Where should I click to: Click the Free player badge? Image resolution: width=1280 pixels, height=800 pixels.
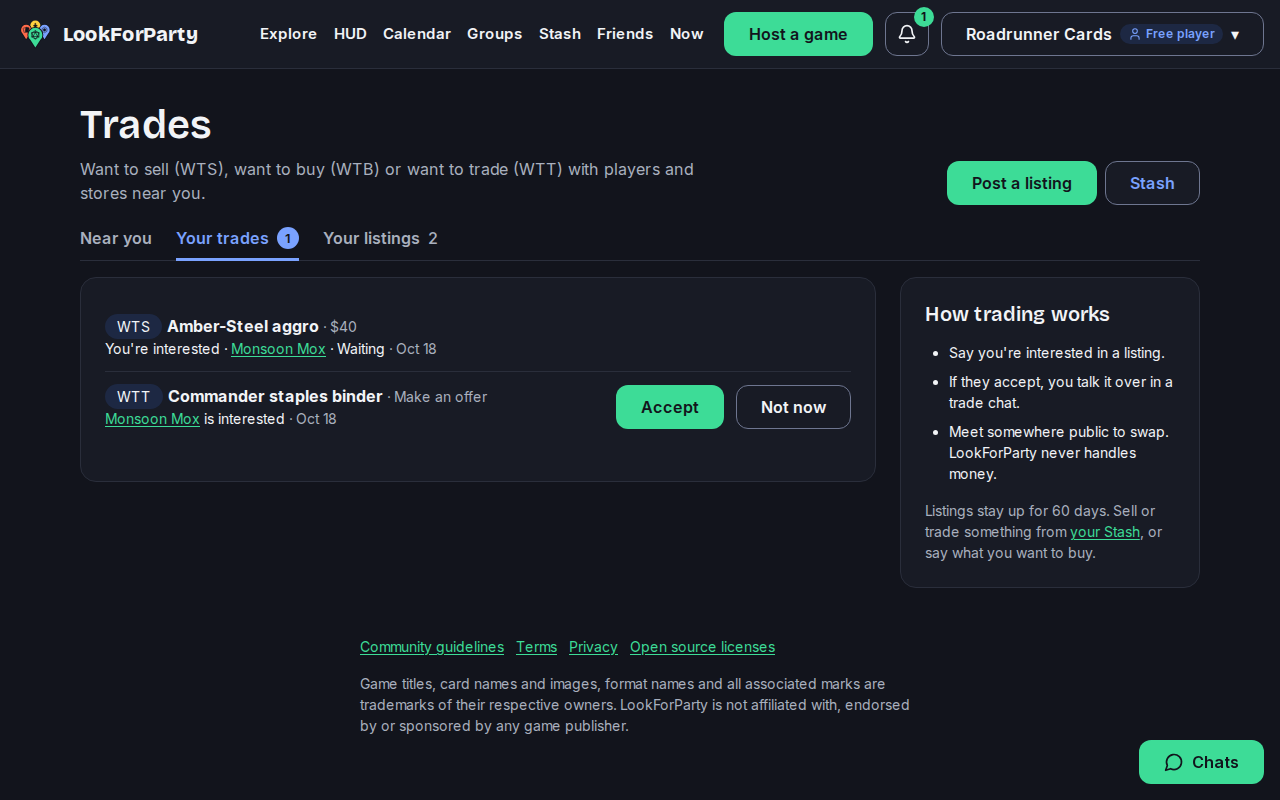click(1171, 34)
